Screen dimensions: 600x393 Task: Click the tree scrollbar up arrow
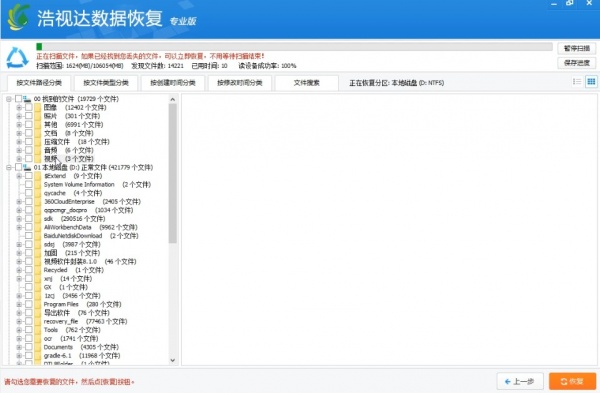click(173, 99)
